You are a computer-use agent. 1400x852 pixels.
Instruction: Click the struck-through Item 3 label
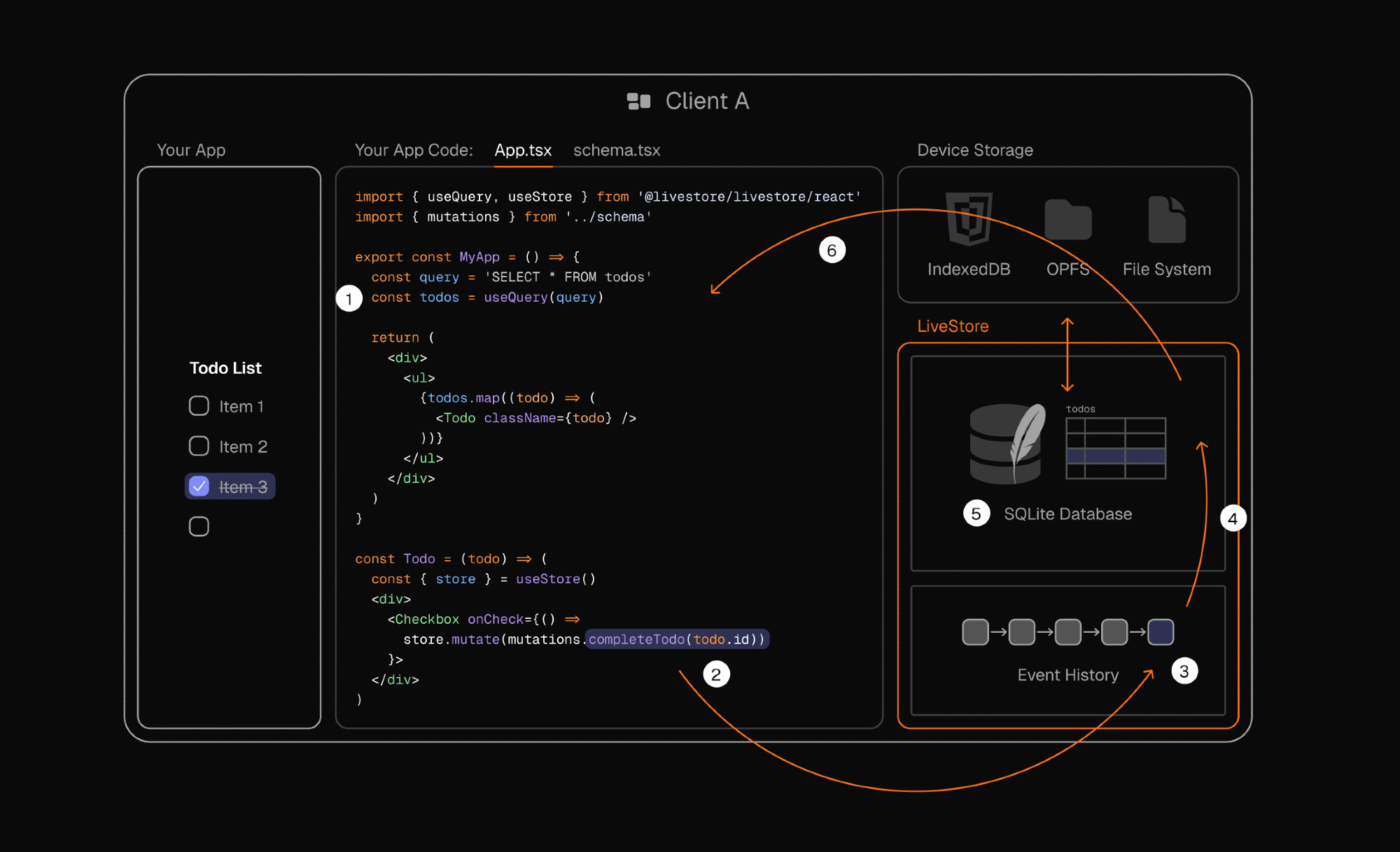pyautogui.click(x=243, y=487)
